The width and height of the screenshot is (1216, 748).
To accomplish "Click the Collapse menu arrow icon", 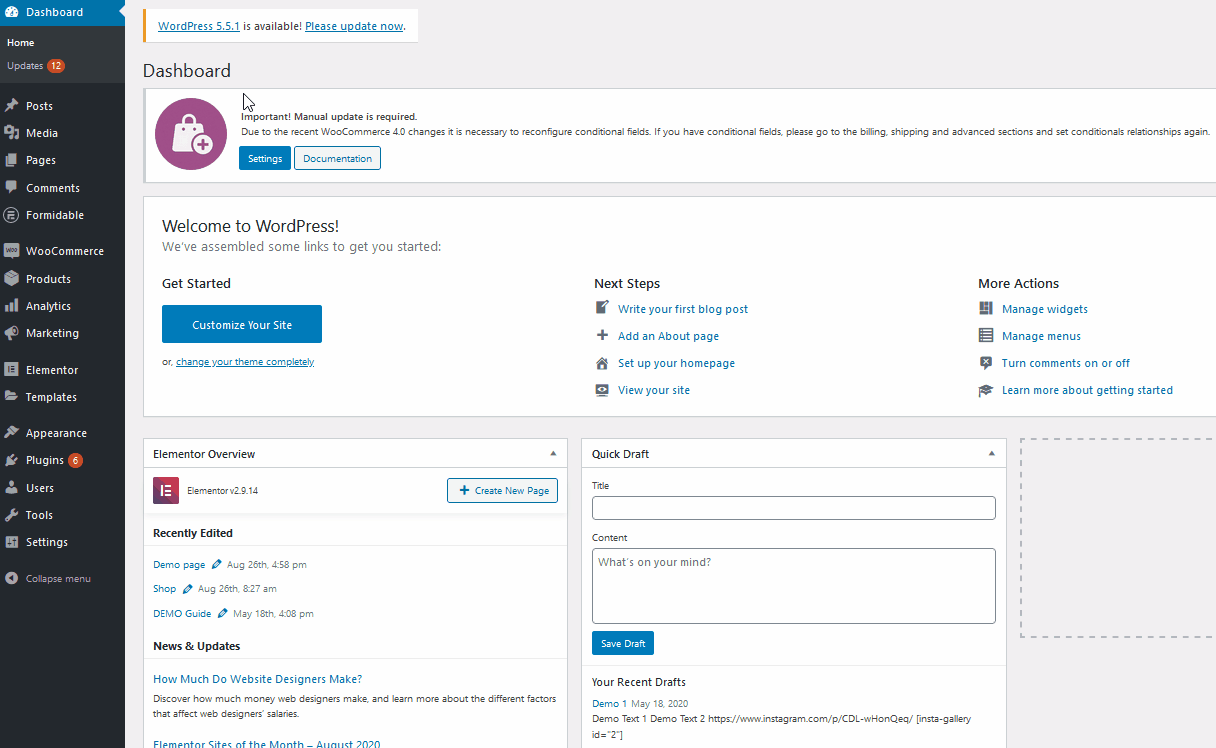I will 12,578.
